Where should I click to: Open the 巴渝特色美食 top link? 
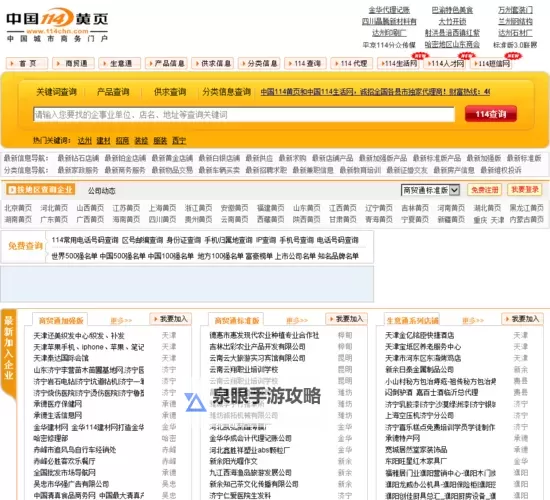coord(452,10)
